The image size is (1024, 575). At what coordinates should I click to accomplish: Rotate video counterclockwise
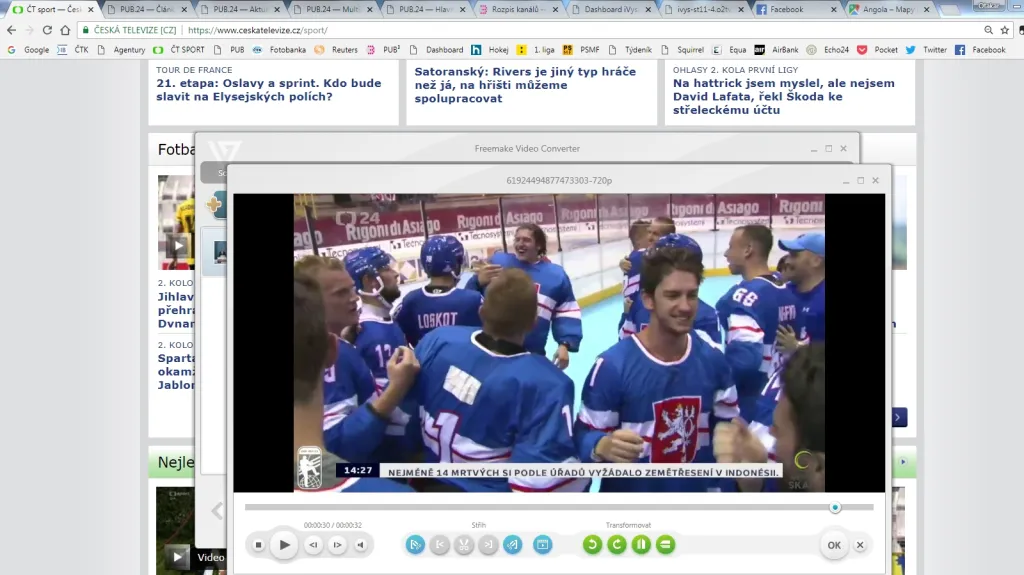point(592,545)
